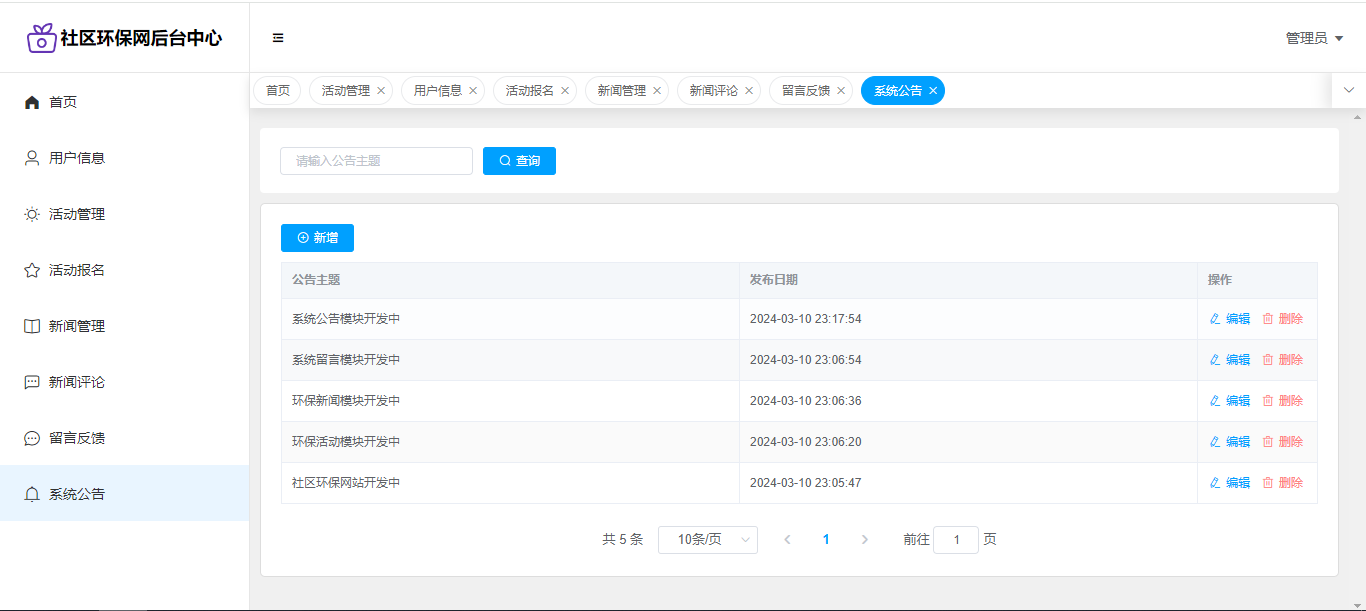Close the 系统公告 tab

point(933,91)
